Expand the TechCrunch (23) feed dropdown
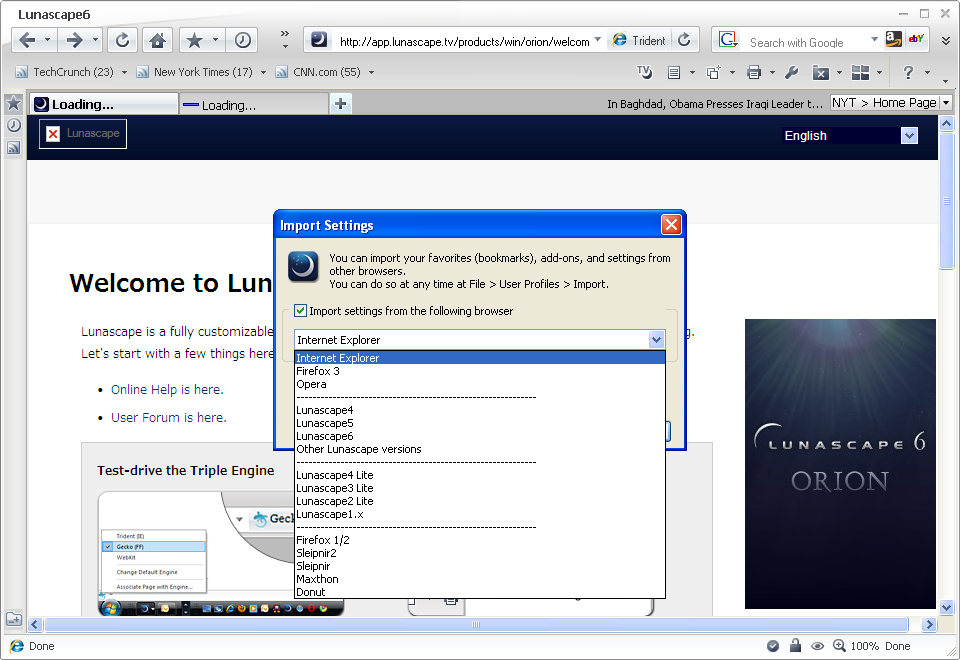 coord(124,72)
